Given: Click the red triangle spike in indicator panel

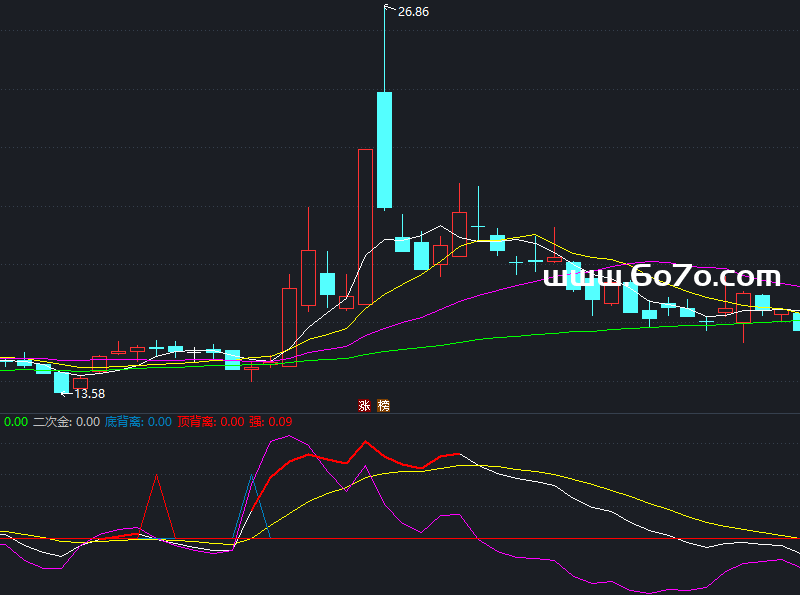Looking at the screenshot, I should pyautogui.click(x=156, y=477).
